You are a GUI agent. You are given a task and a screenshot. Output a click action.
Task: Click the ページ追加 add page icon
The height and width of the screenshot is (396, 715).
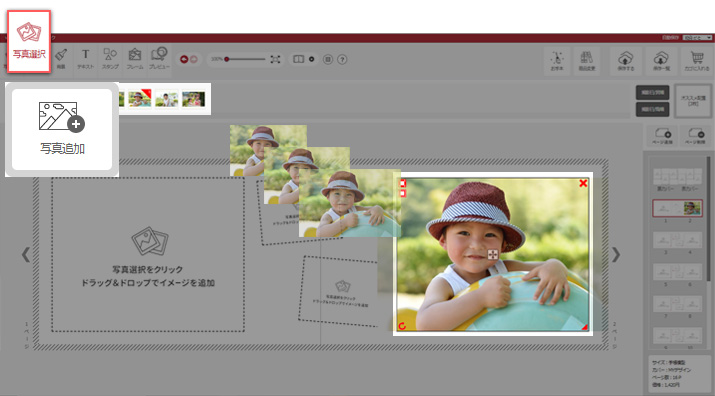663,135
